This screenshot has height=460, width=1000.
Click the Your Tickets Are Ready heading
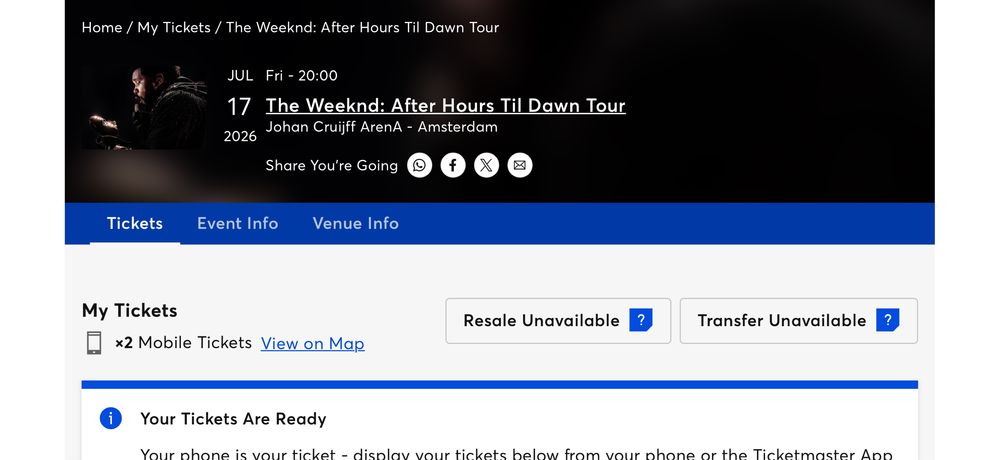click(233, 418)
